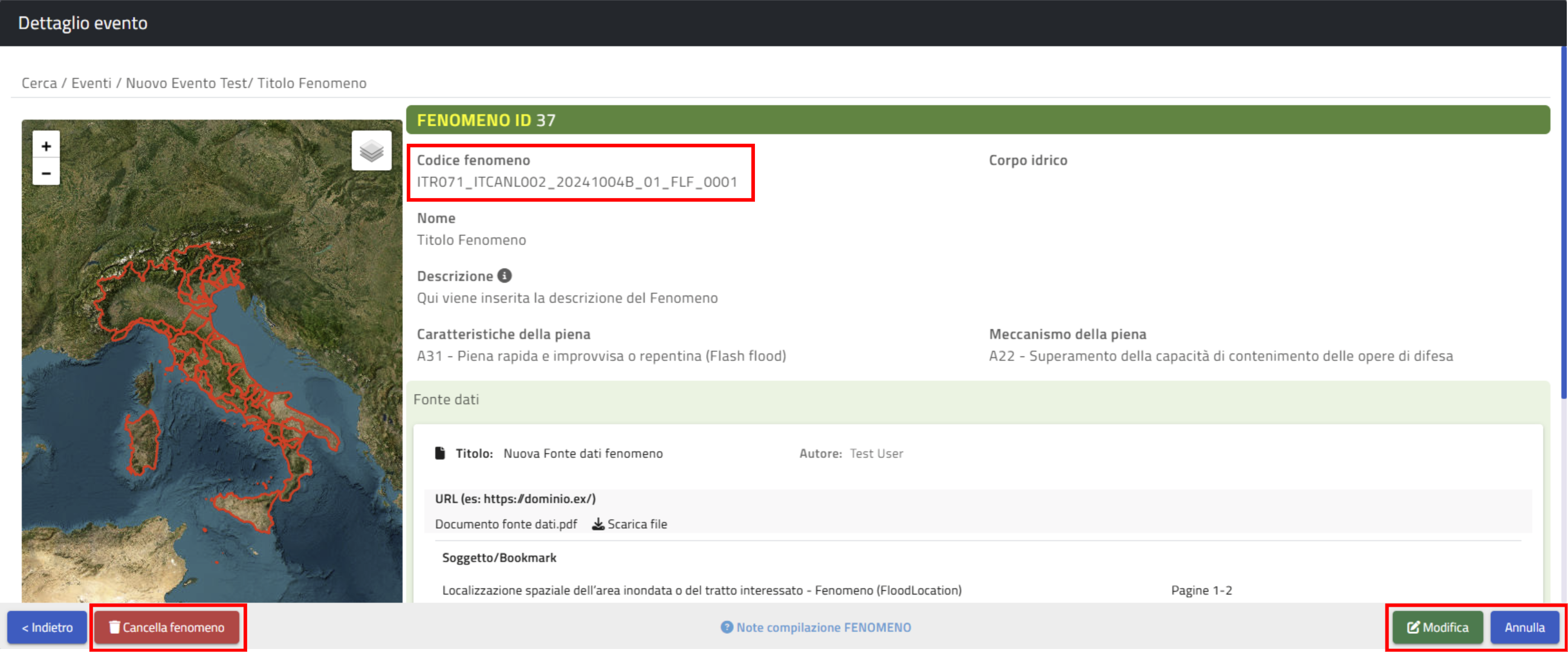Click the Fonte dati section header
1568x652 pixels.
click(x=446, y=399)
